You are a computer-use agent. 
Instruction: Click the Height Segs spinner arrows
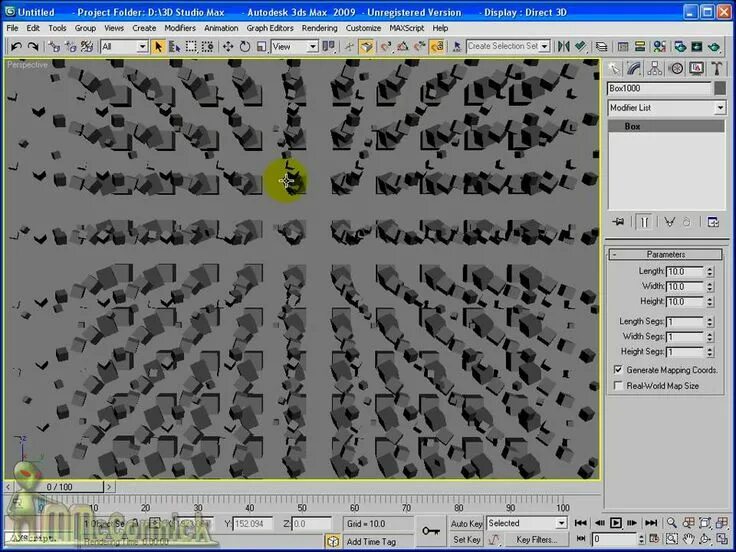coord(710,352)
